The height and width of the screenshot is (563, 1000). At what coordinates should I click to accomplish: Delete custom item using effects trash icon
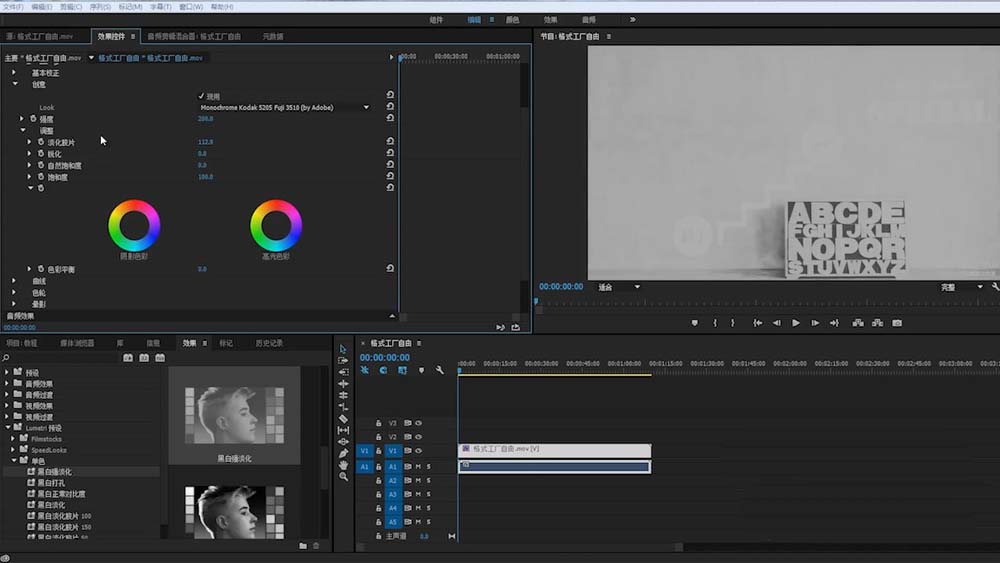tap(316, 546)
